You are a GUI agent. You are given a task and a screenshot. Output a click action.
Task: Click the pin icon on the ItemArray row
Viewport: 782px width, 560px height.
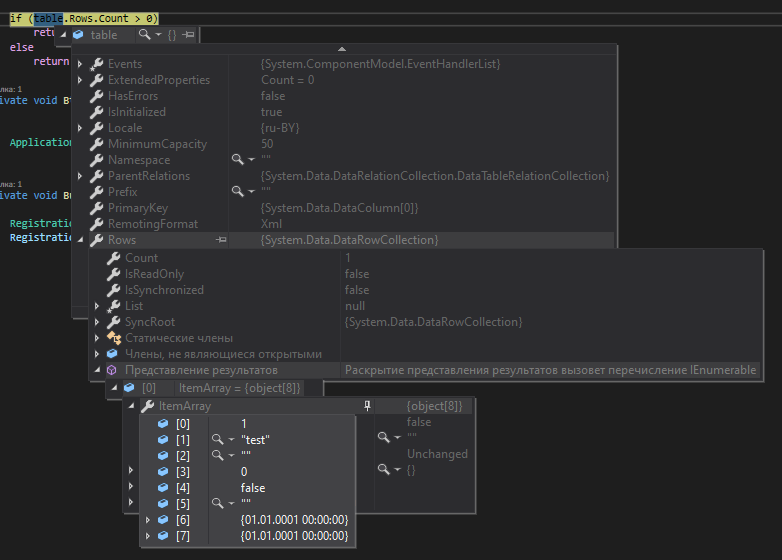click(368, 406)
